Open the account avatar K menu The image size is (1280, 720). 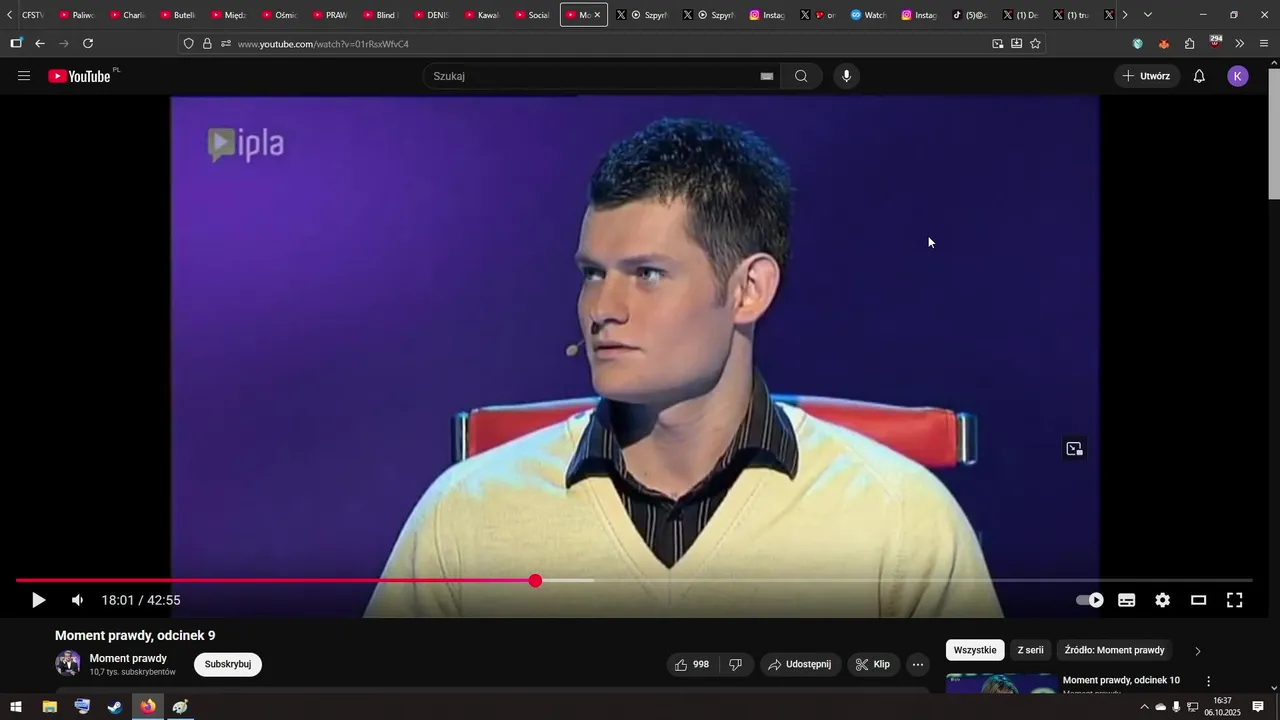[x=1238, y=76]
